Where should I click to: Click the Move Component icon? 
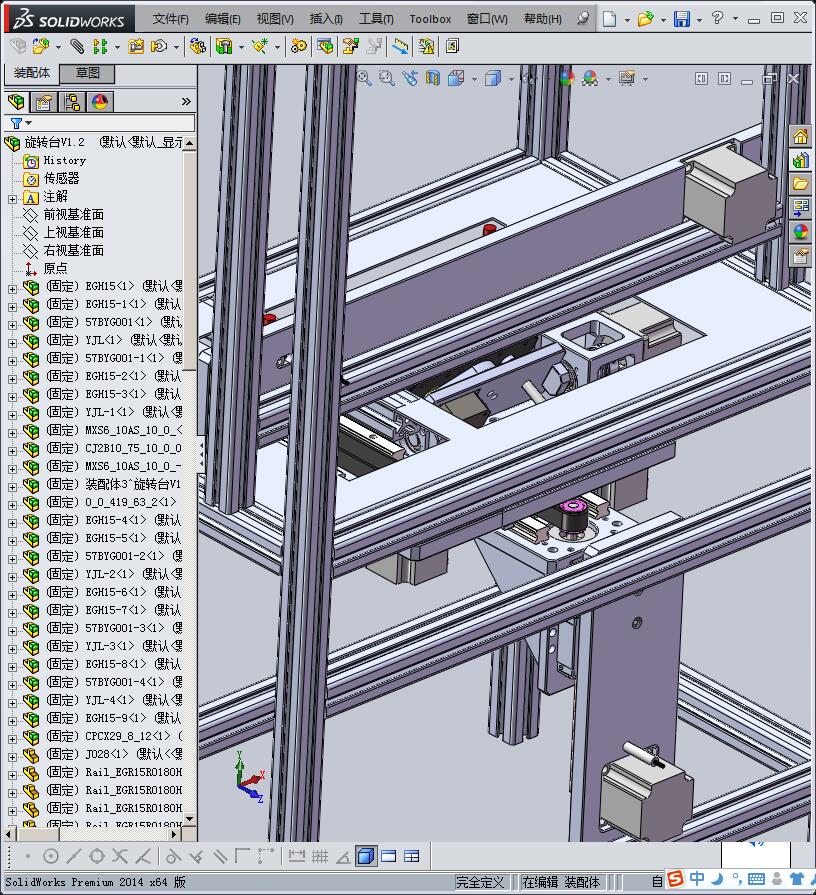point(159,46)
